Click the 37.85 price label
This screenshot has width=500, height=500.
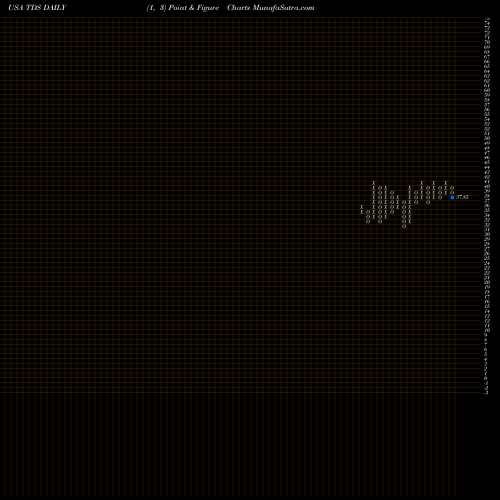462,197
